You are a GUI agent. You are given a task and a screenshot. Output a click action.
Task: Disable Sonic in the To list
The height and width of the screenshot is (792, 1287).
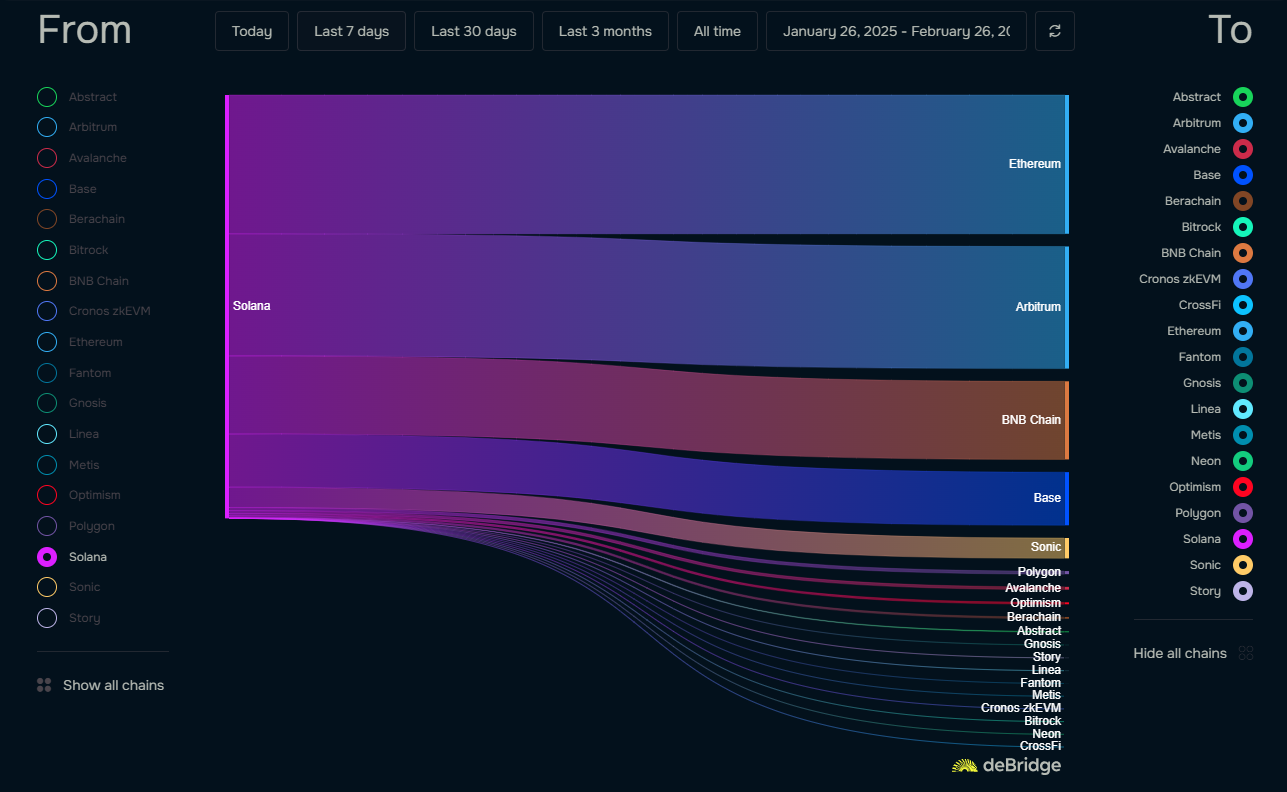tap(1243, 565)
